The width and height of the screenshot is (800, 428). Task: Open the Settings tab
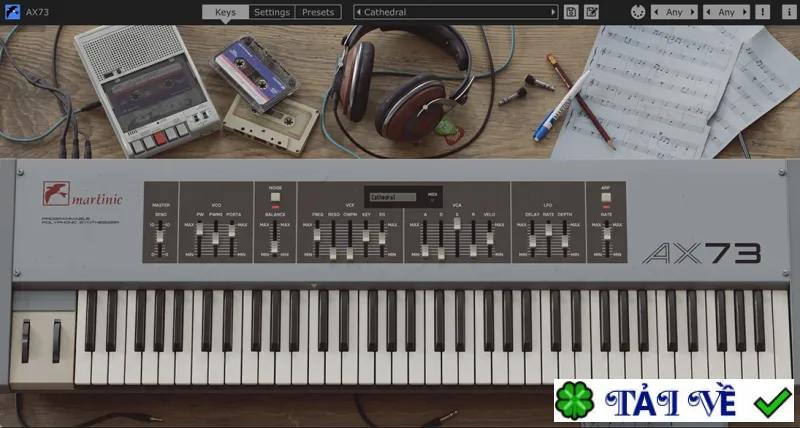pos(271,12)
